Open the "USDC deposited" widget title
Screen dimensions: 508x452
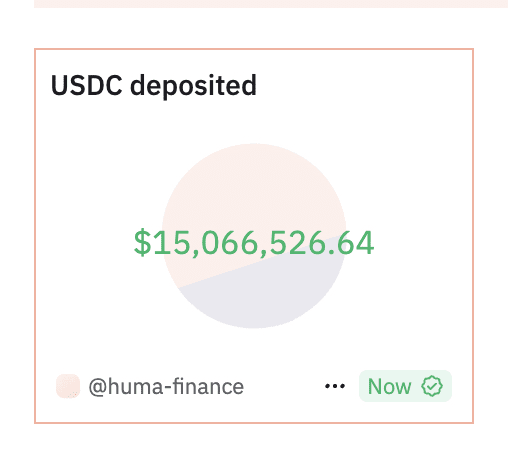pos(154,86)
